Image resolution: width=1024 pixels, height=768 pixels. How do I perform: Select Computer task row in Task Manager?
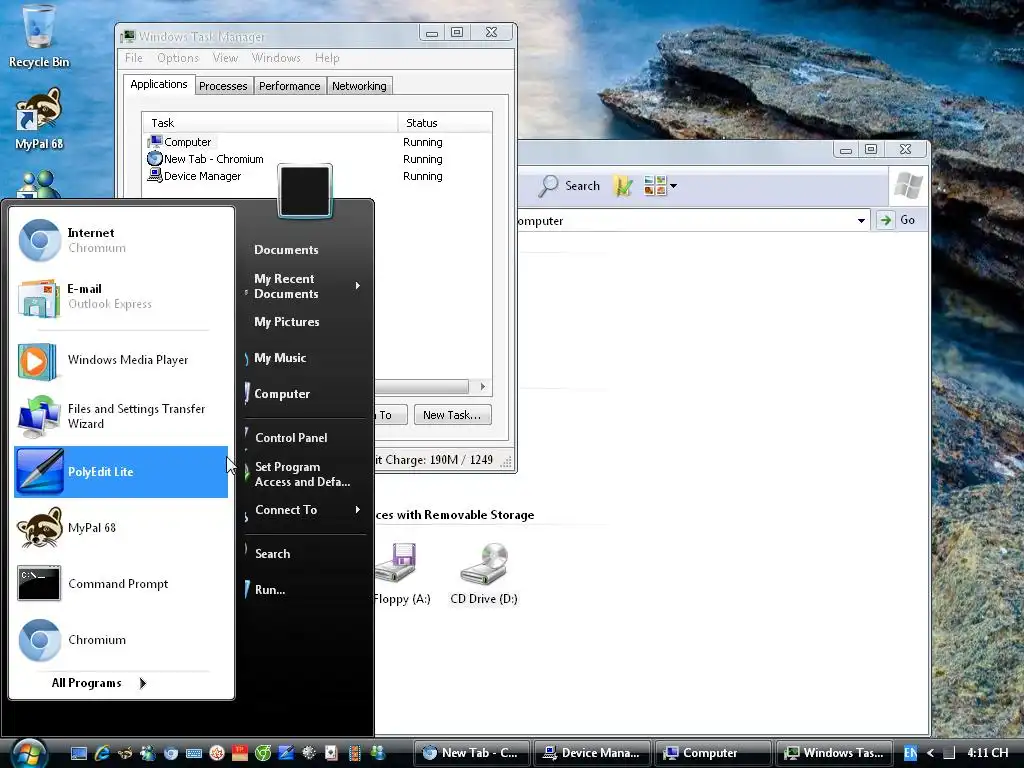[x=317, y=142]
